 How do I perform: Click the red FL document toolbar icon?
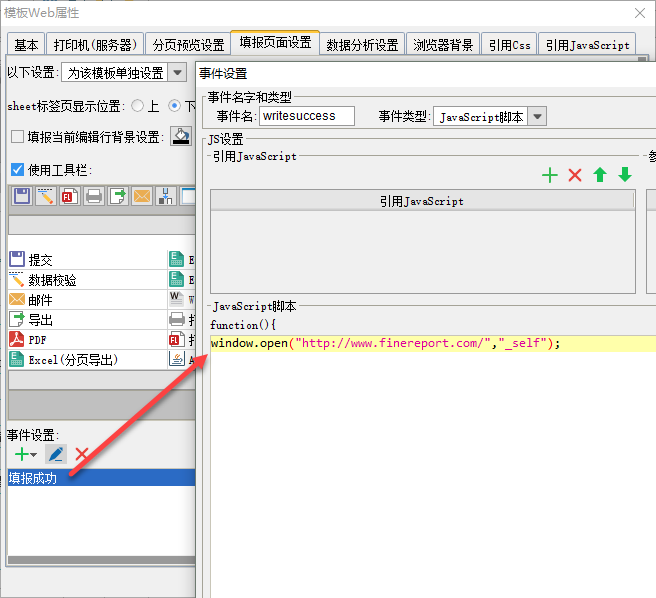(x=69, y=196)
